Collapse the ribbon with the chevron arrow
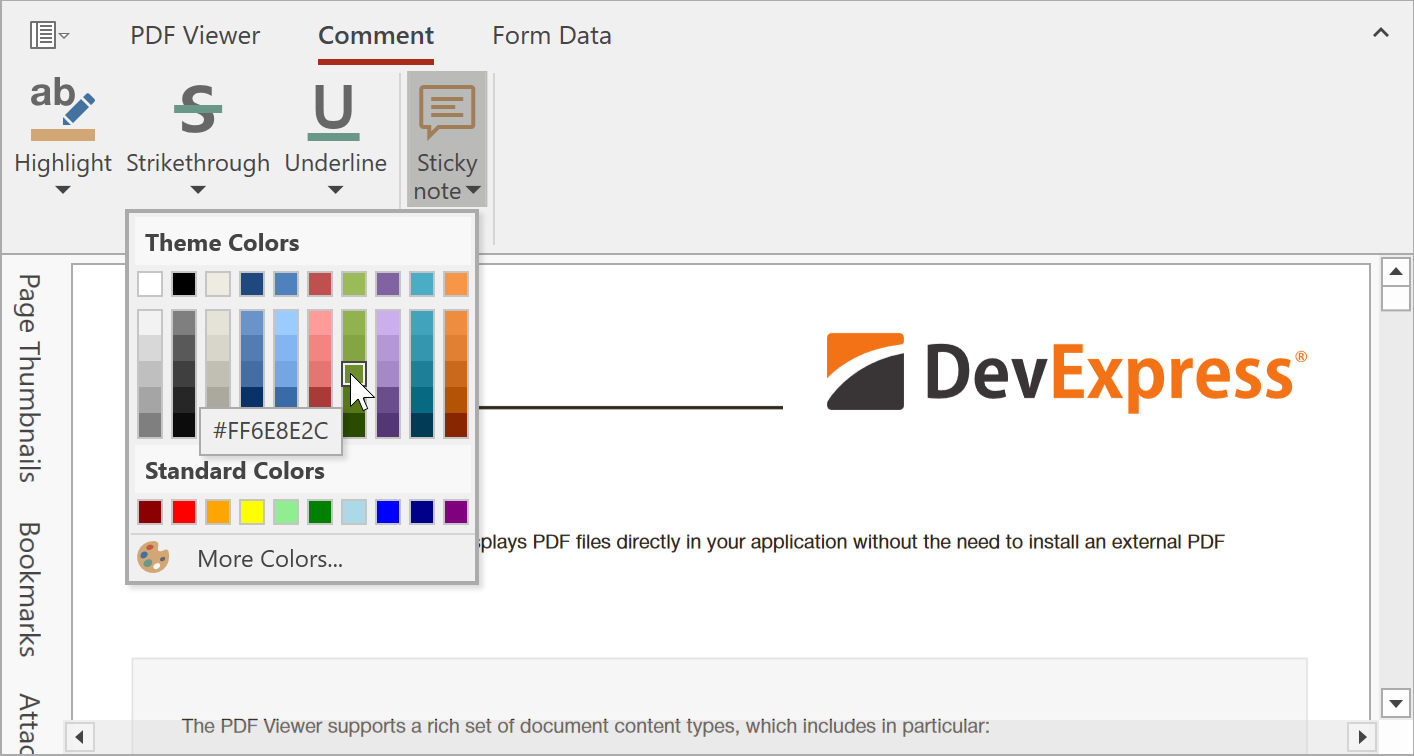The height and width of the screenshot is (756, 1414). [x=1380, y=33]
